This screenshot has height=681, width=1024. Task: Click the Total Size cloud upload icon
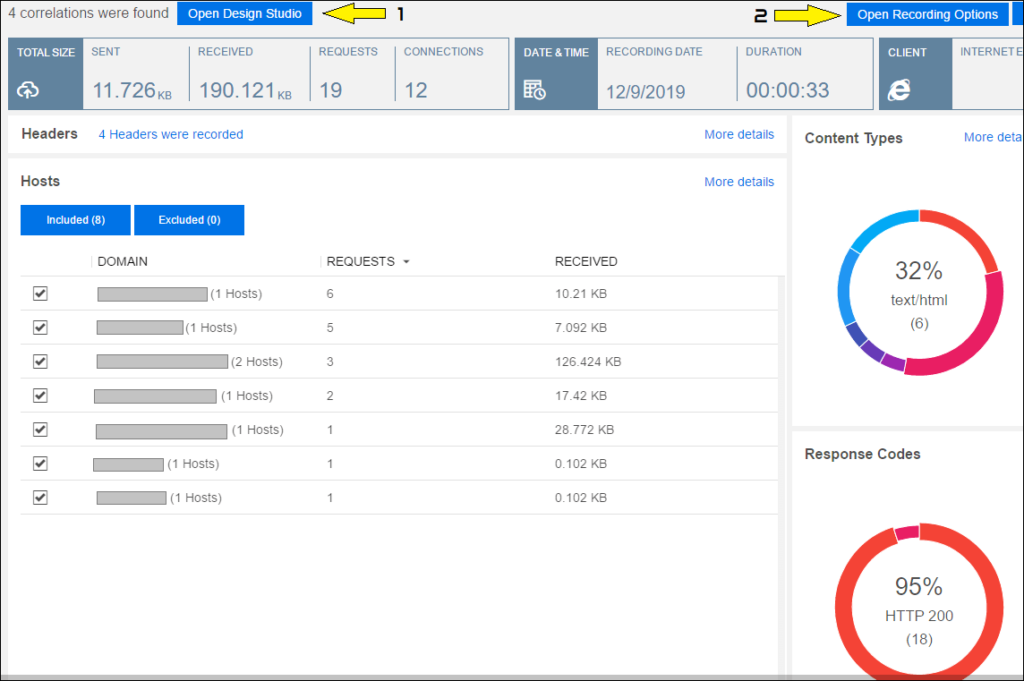pyautogui.click(x=27, y=90)
